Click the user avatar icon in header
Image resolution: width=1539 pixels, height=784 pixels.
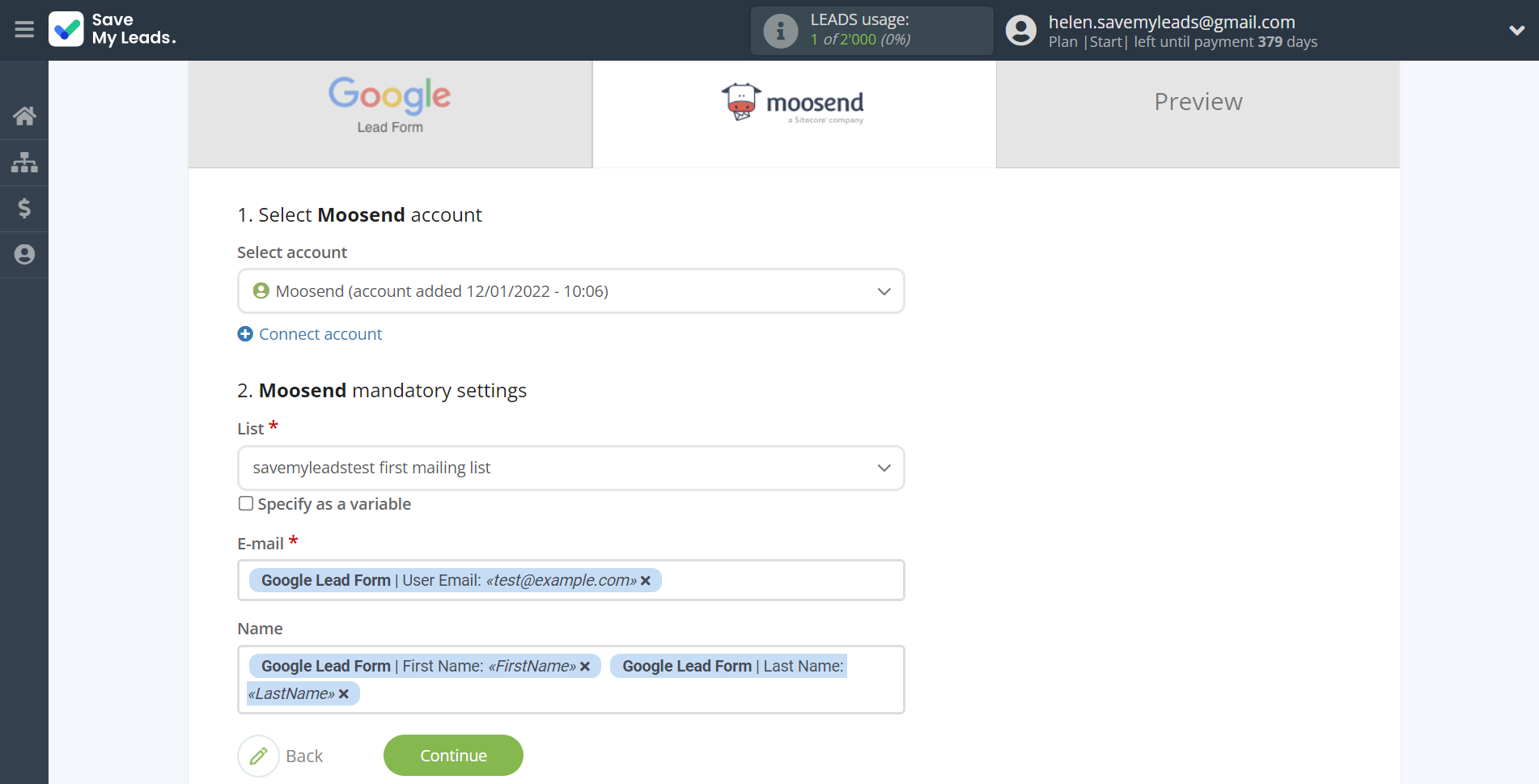coord(1020,31)
